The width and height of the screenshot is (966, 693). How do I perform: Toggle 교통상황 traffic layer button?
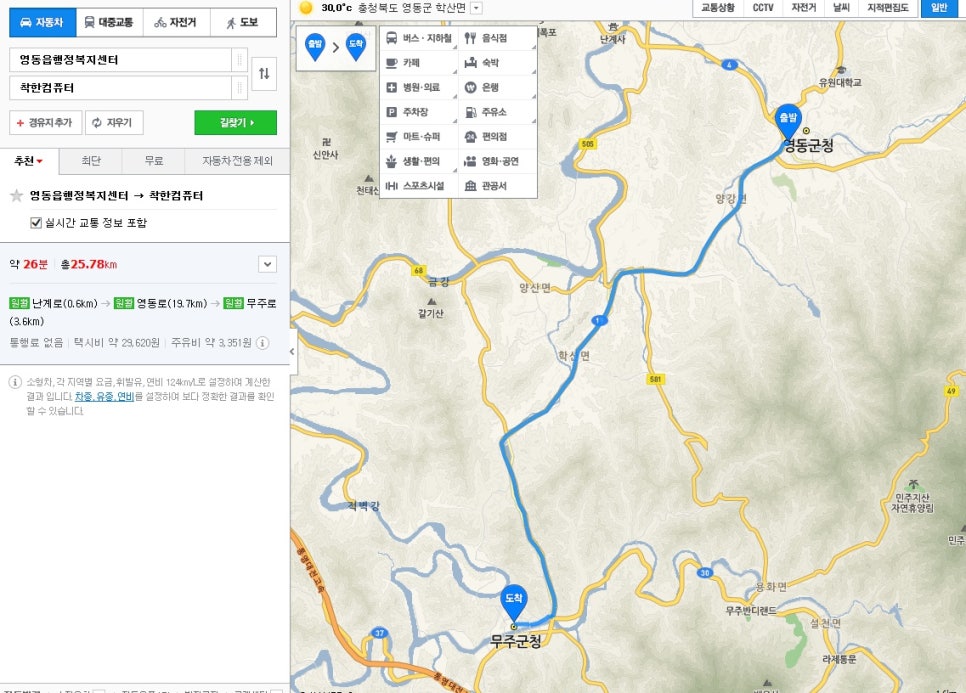pyautogui.click(x=718, y=7)
